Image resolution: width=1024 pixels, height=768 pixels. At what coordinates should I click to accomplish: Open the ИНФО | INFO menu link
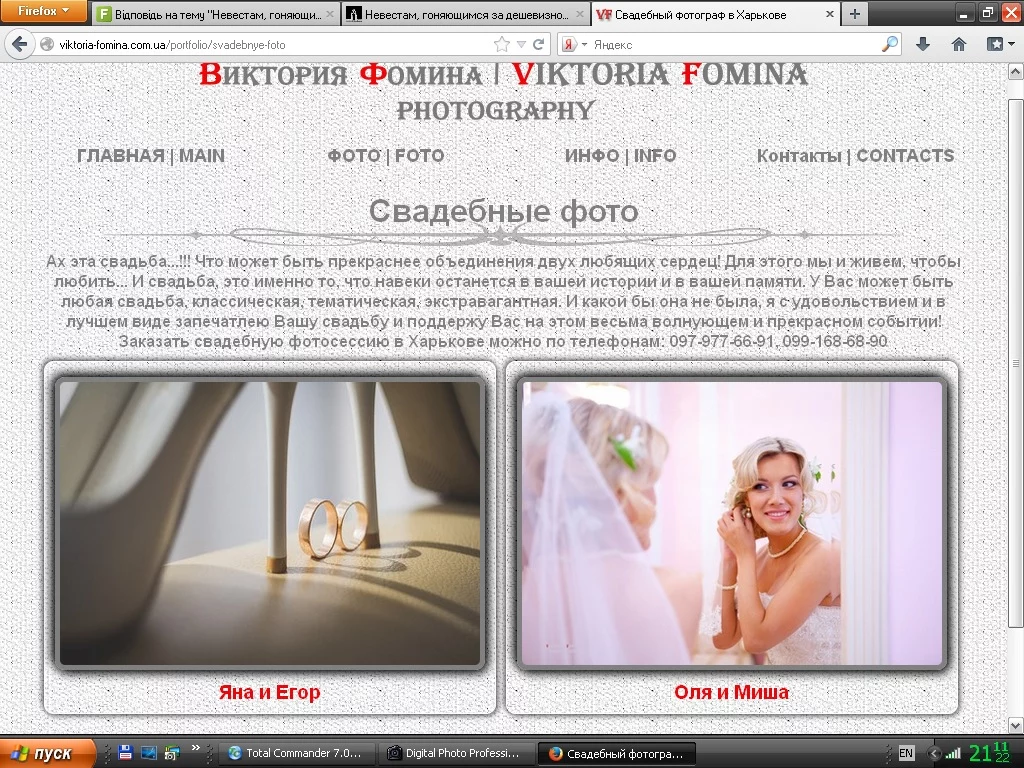click(620, 156)
